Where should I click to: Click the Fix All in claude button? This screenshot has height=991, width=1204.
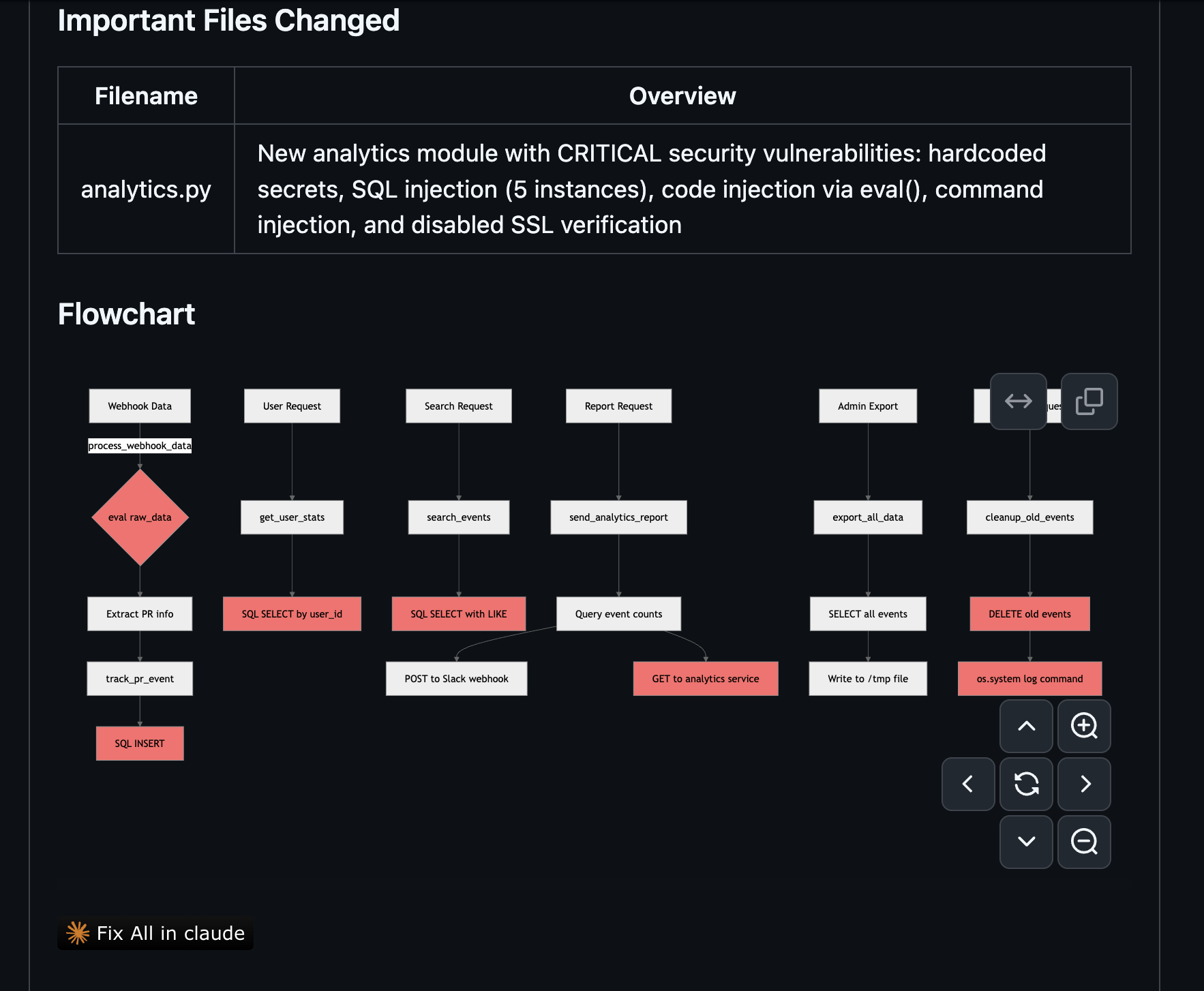tap(155, 934)
